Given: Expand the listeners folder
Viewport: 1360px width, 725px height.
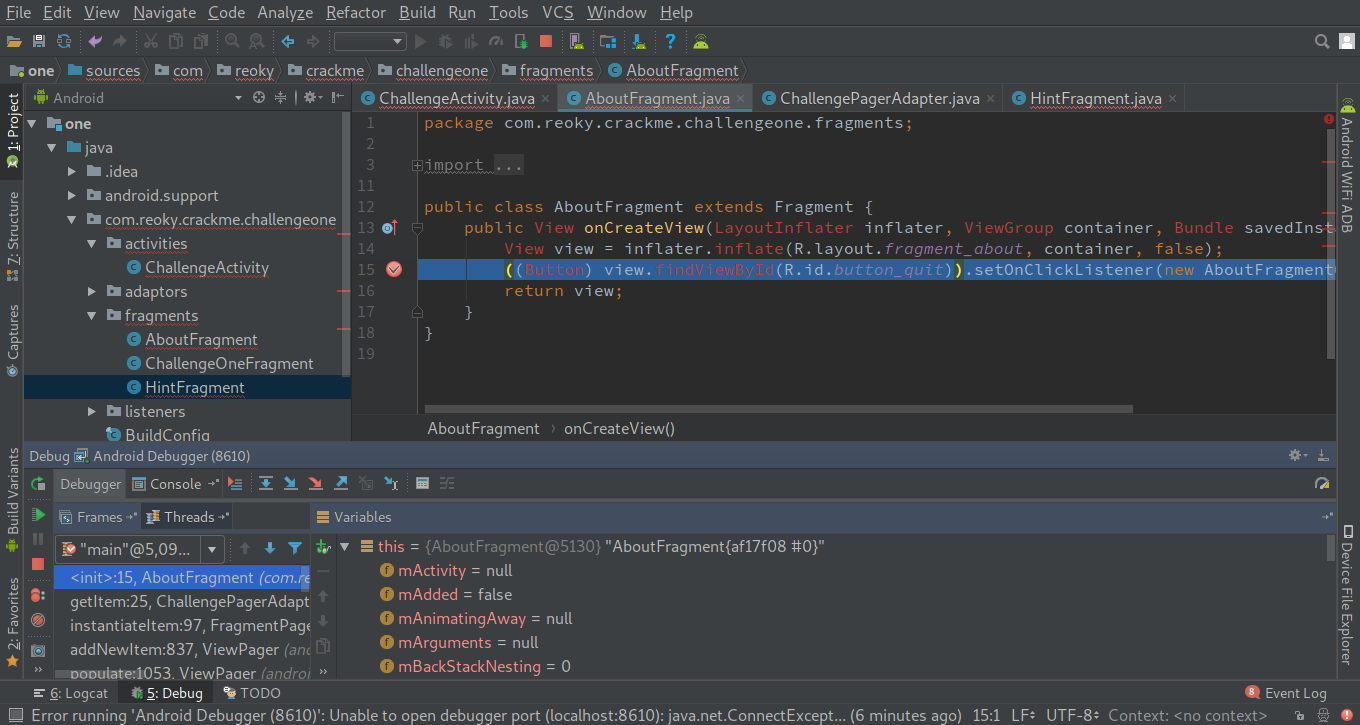Looking at the screenshot, I should 92,412.
